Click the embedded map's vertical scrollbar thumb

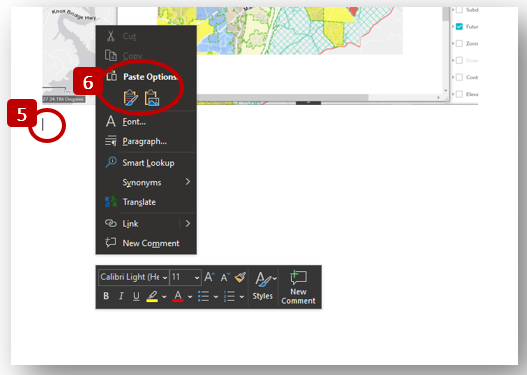pyautogui.click(x=446, y=13)
